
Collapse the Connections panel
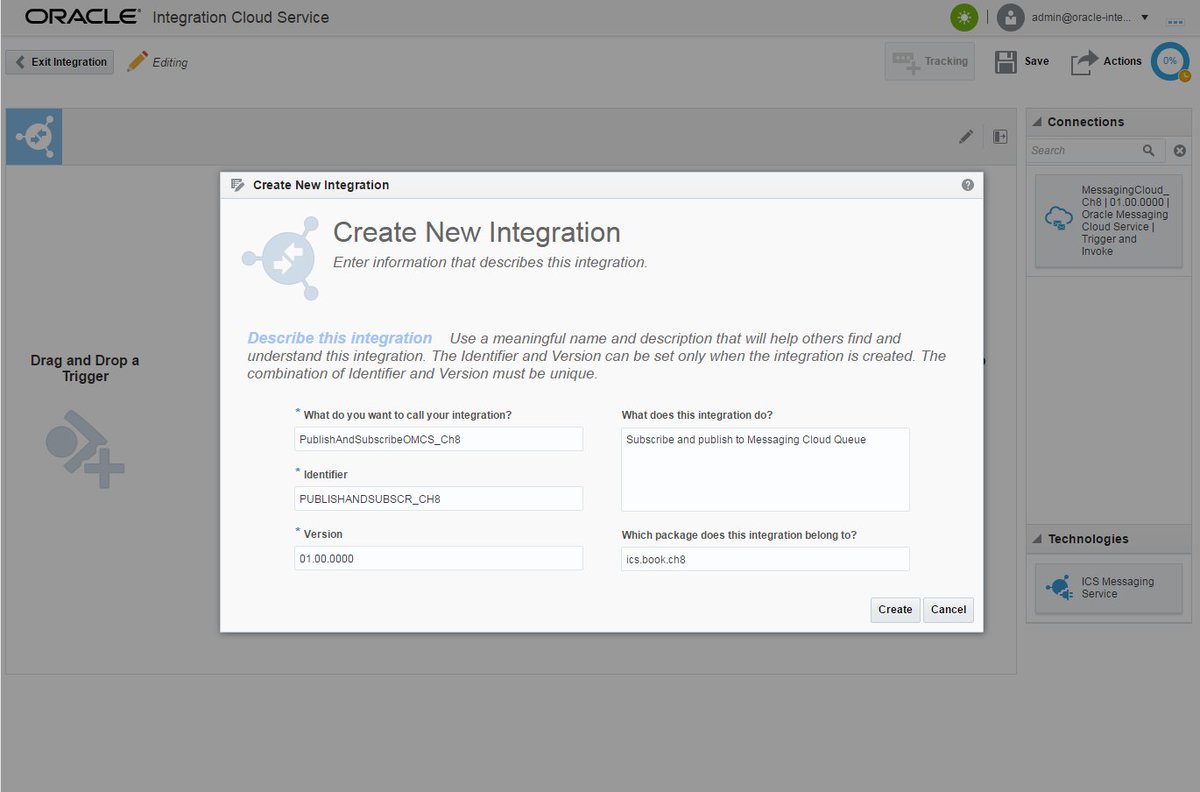point(1037,122)
